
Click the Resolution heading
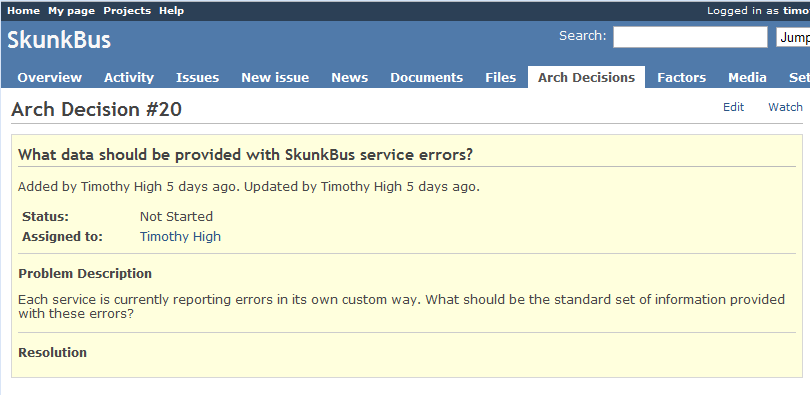[x=53, y=353]
